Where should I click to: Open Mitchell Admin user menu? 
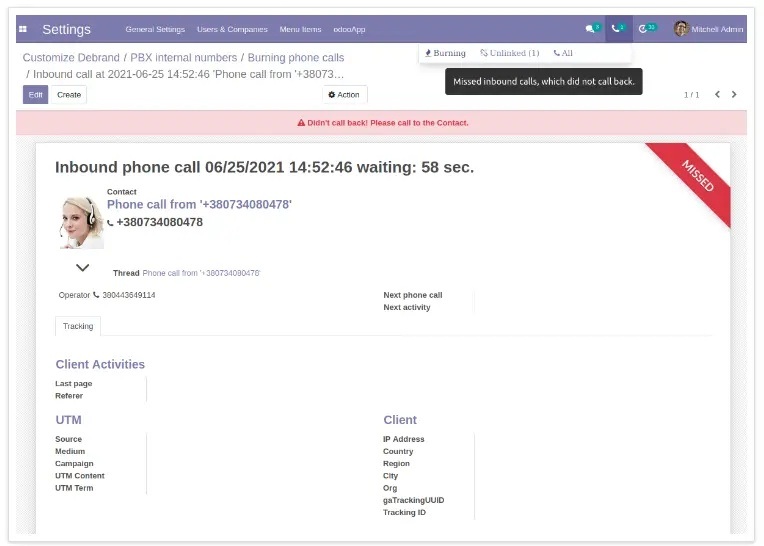708,29
